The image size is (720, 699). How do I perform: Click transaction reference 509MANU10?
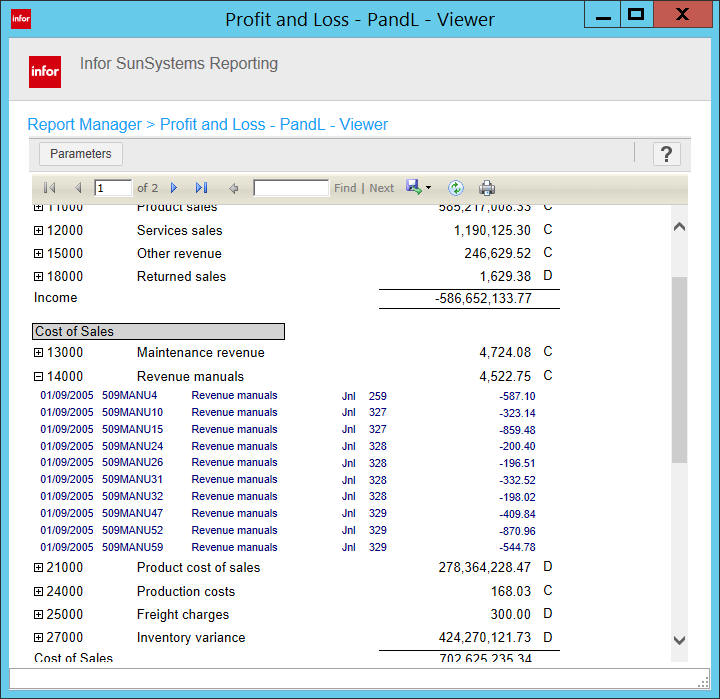point(132,412)
